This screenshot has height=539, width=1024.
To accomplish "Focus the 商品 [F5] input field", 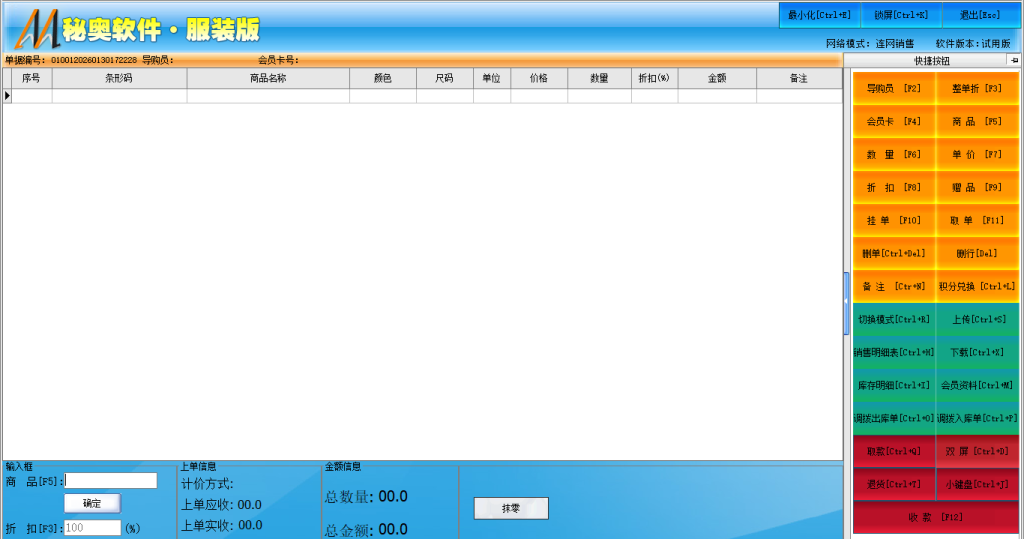I will tap(111, 481).
